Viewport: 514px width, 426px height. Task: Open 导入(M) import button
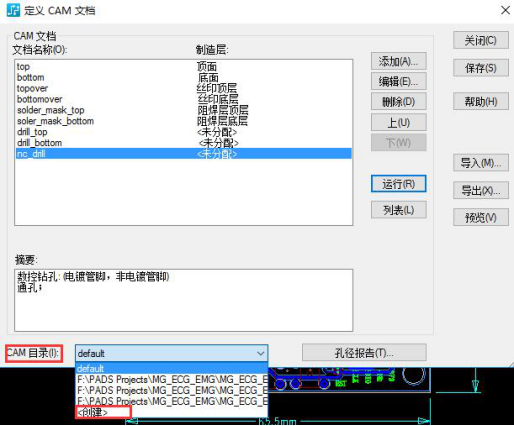coord(481,163)
